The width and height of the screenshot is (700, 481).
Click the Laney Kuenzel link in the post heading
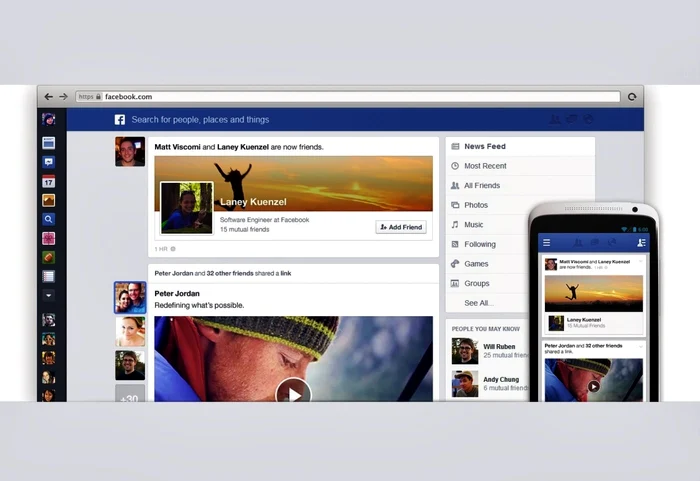(x=243, y=147)
